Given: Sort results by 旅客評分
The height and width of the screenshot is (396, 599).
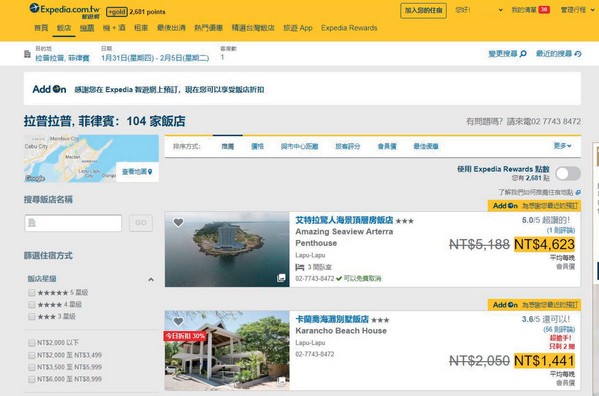Looking at the screenshot, I should coord(348,146).
